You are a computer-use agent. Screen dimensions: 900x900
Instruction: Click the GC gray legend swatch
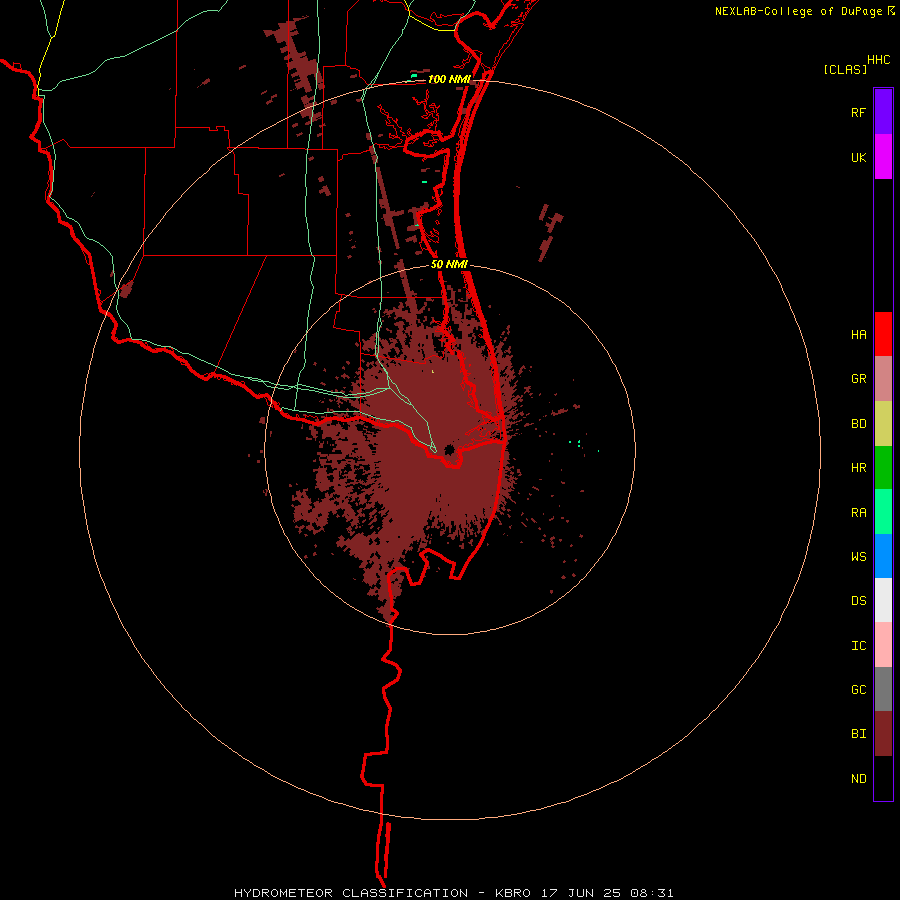pyautogui.click(x=883, y=689)
